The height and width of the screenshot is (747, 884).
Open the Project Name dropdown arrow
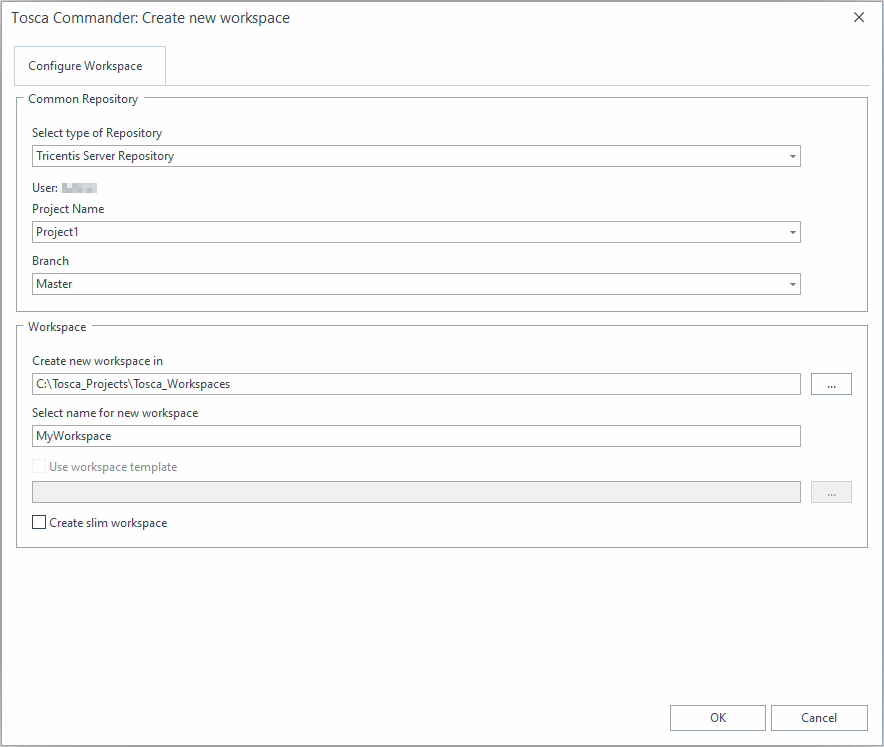point(792,232)
